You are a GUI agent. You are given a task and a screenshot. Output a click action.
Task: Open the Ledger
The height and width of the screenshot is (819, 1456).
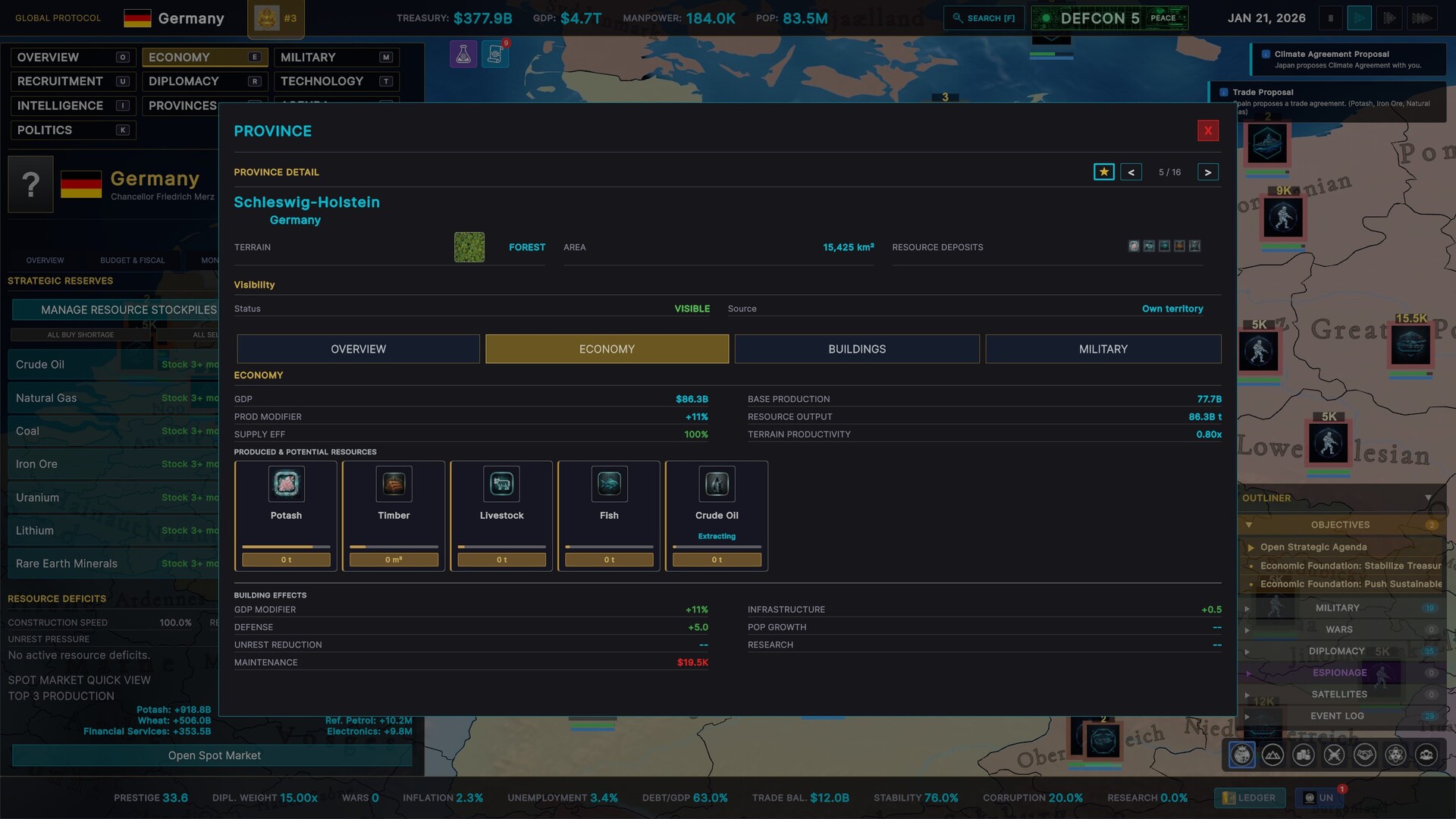[x=1250, y=798]
